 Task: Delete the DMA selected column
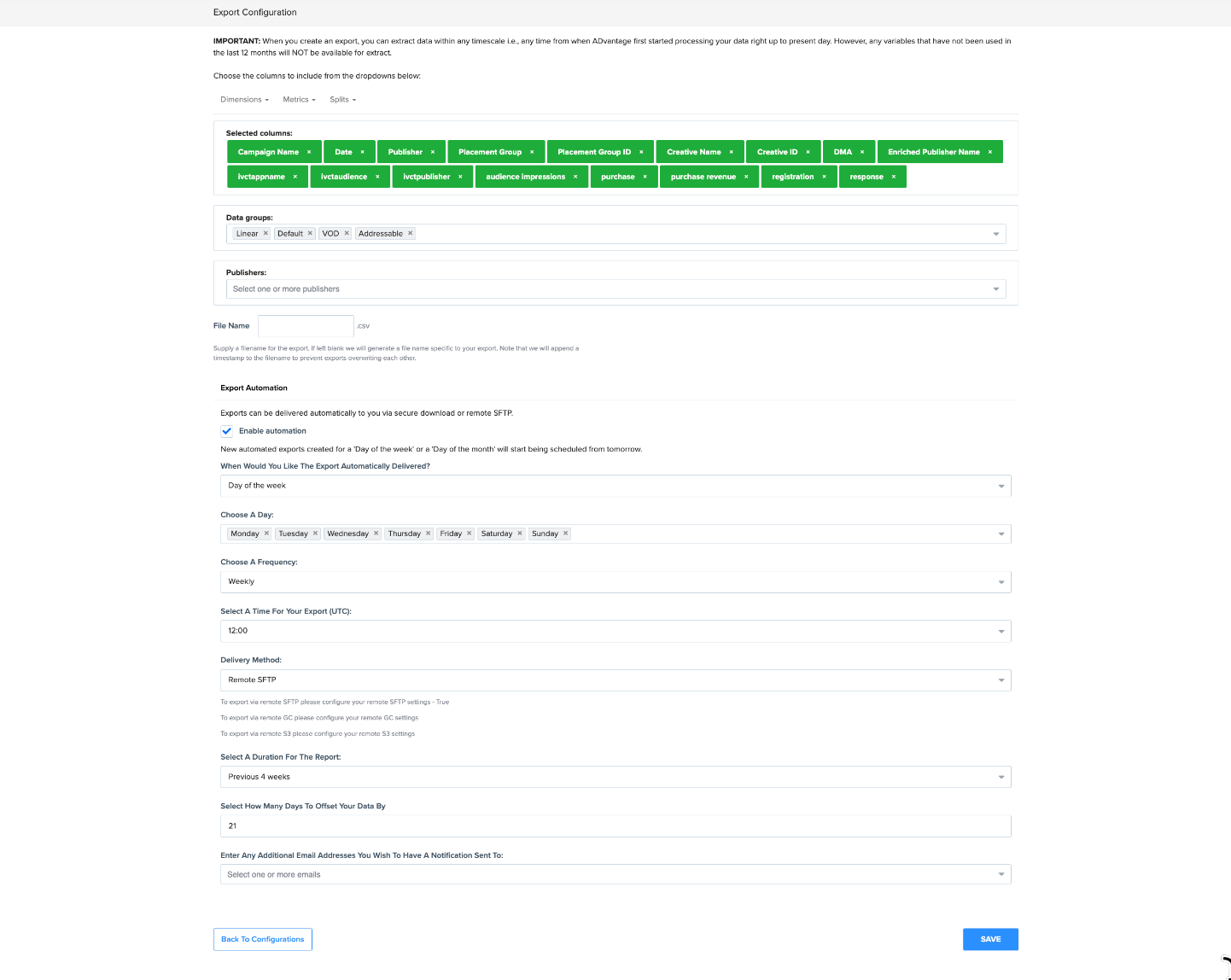(862, 152)
